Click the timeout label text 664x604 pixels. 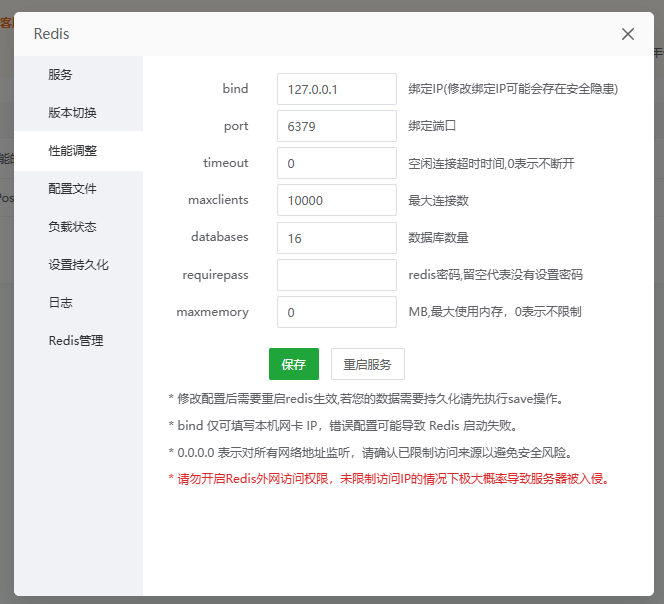coord(226,163)
